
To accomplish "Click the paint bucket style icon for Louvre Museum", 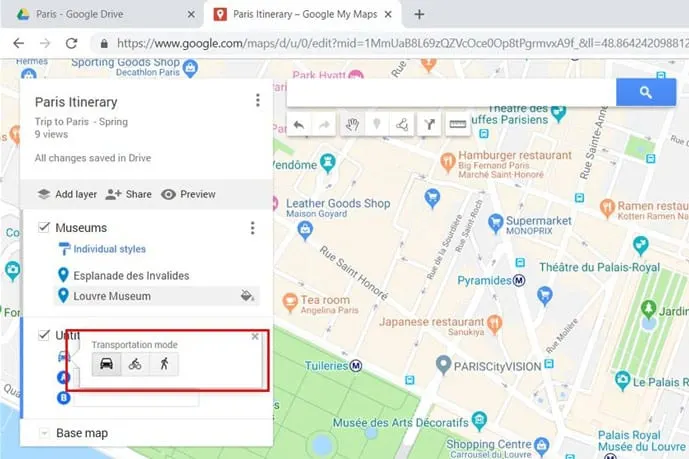I will point(247,296).
